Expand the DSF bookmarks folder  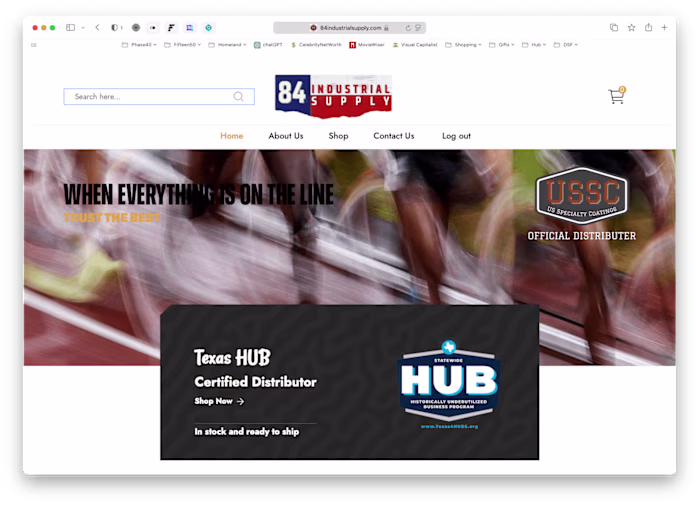[x=566, y=45]
